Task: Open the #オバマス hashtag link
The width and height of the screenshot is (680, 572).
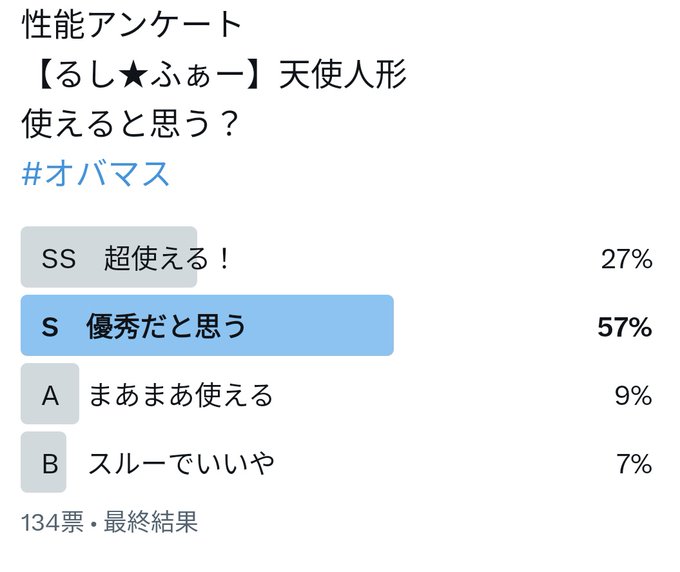Action: 95,174
